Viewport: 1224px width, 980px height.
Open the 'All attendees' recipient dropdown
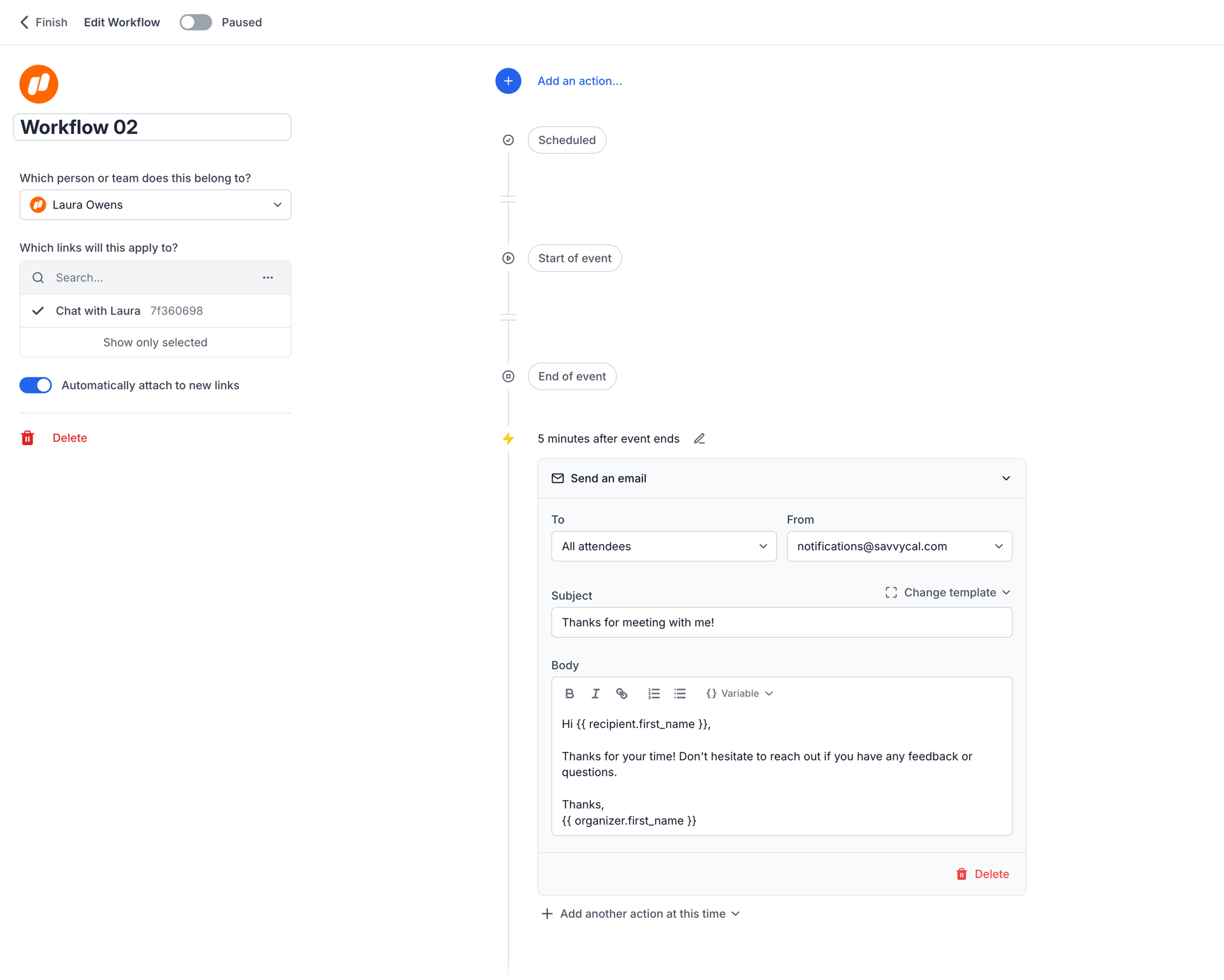[x=663, y=546]
